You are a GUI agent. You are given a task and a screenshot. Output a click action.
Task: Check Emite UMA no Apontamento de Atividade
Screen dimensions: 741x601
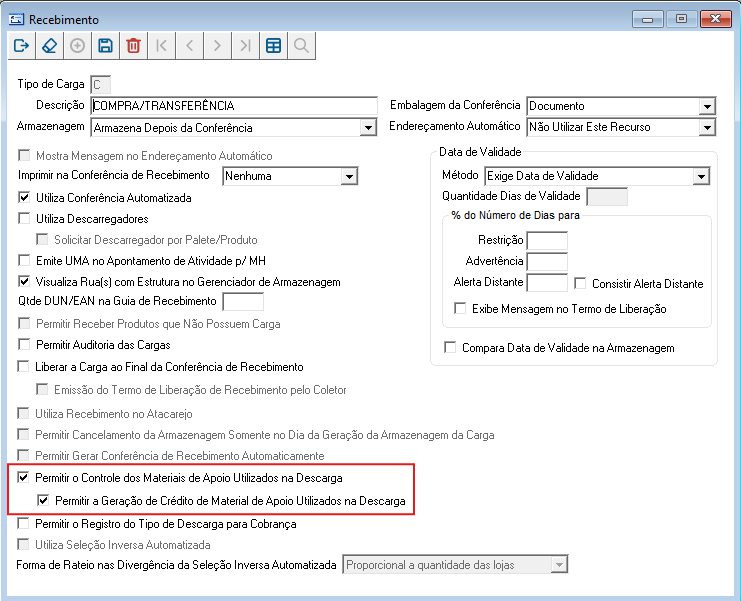(24, 260)
